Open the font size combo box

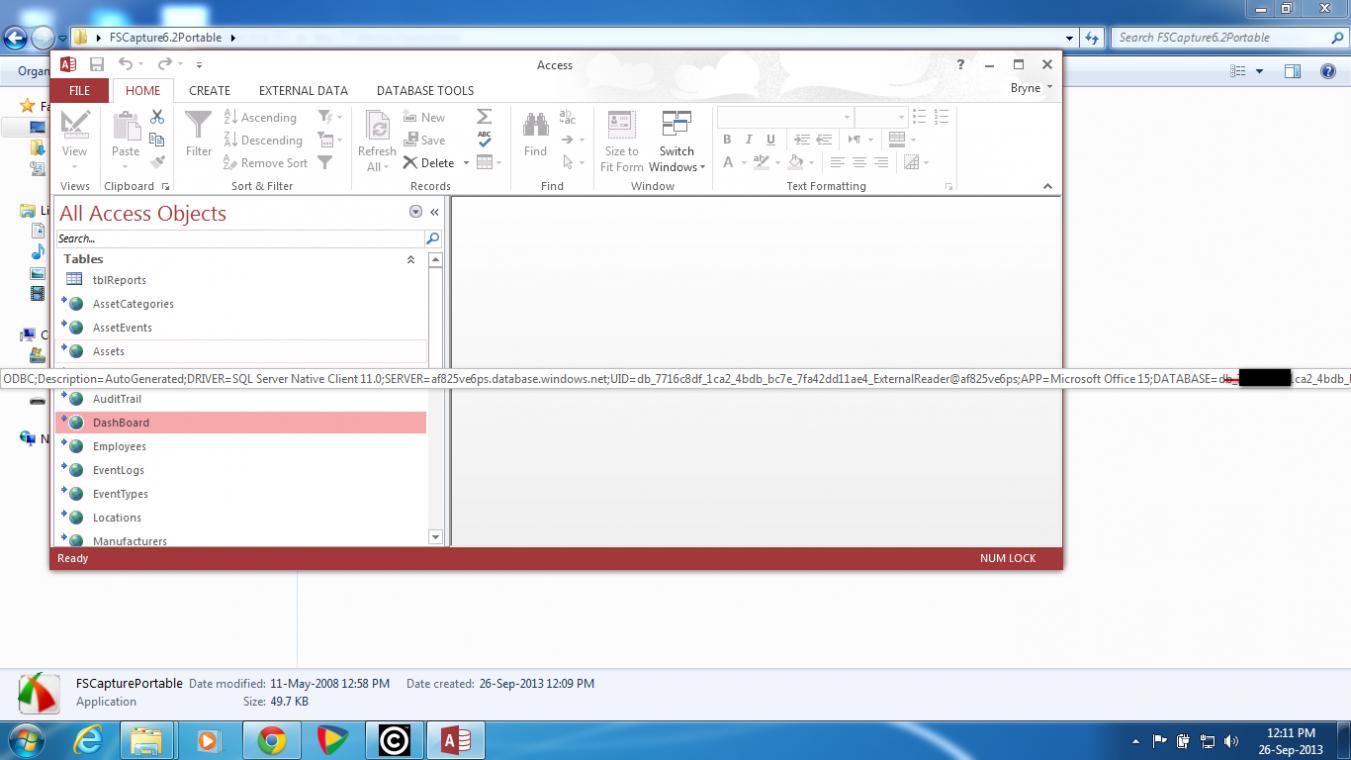880,117
